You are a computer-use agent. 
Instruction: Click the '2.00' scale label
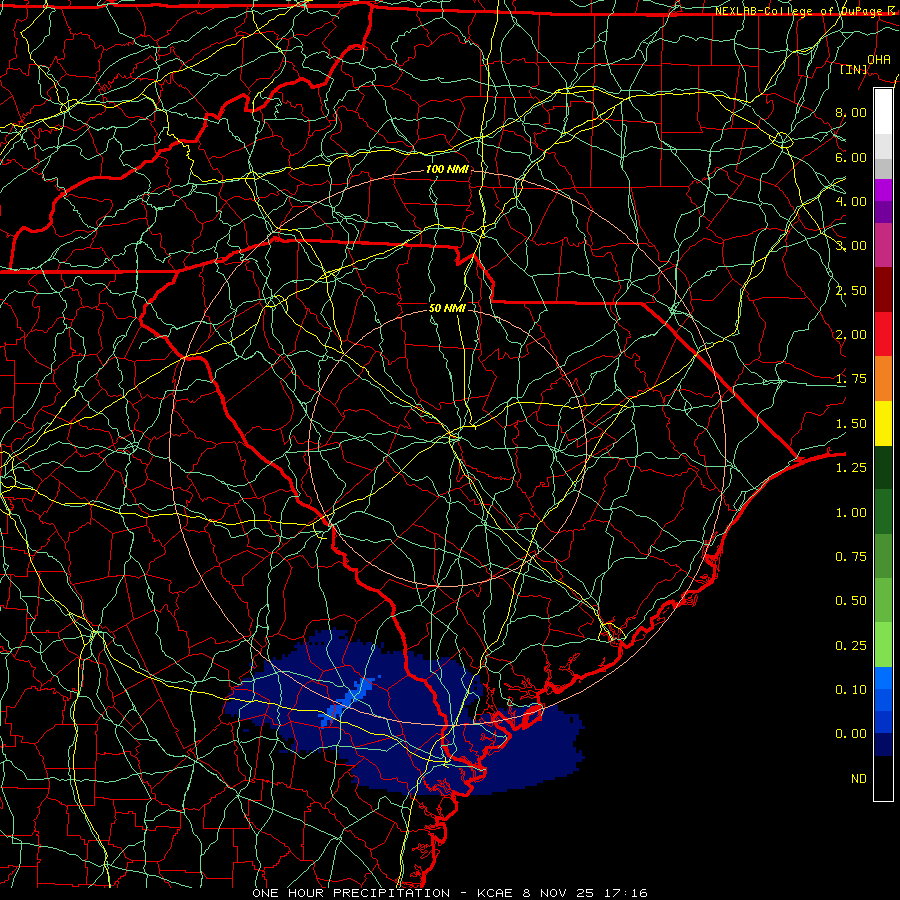tap(851, 335)
